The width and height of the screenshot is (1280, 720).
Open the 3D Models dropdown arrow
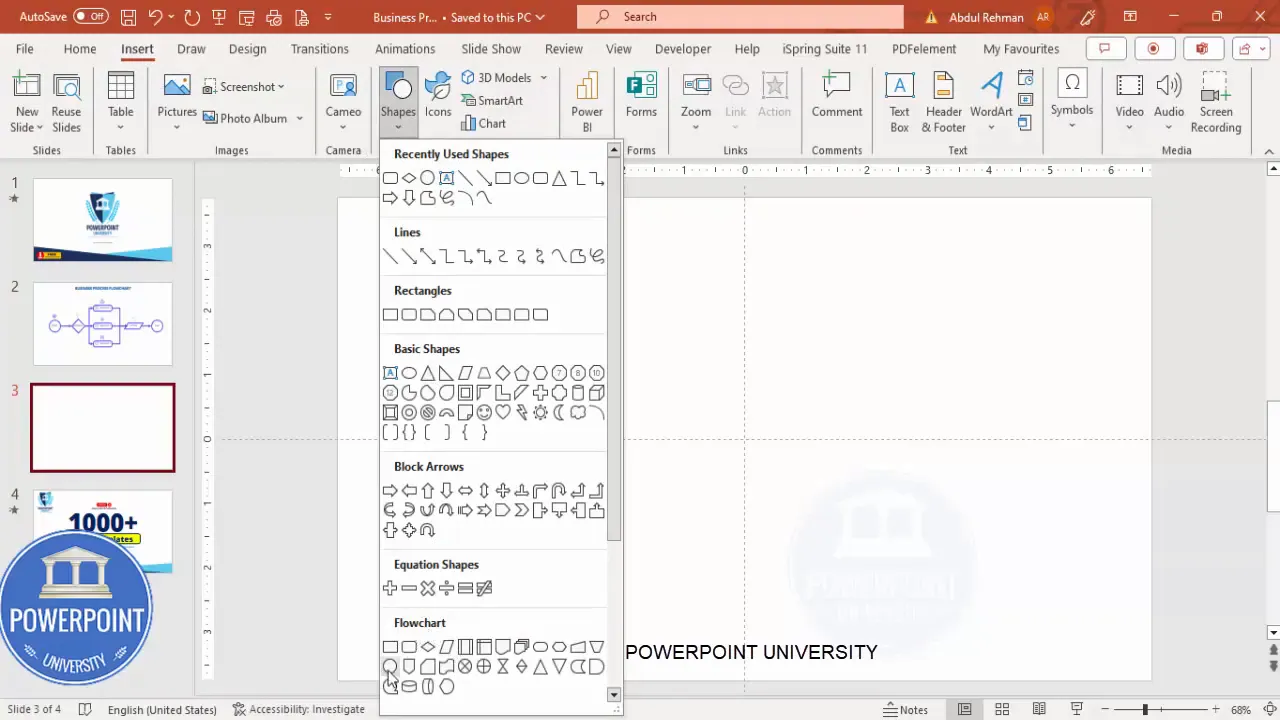544,78
